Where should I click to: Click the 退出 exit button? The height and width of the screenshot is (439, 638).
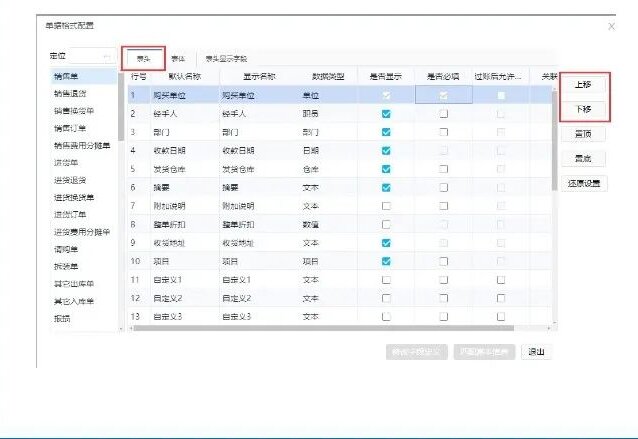click(x=537, y=351)
